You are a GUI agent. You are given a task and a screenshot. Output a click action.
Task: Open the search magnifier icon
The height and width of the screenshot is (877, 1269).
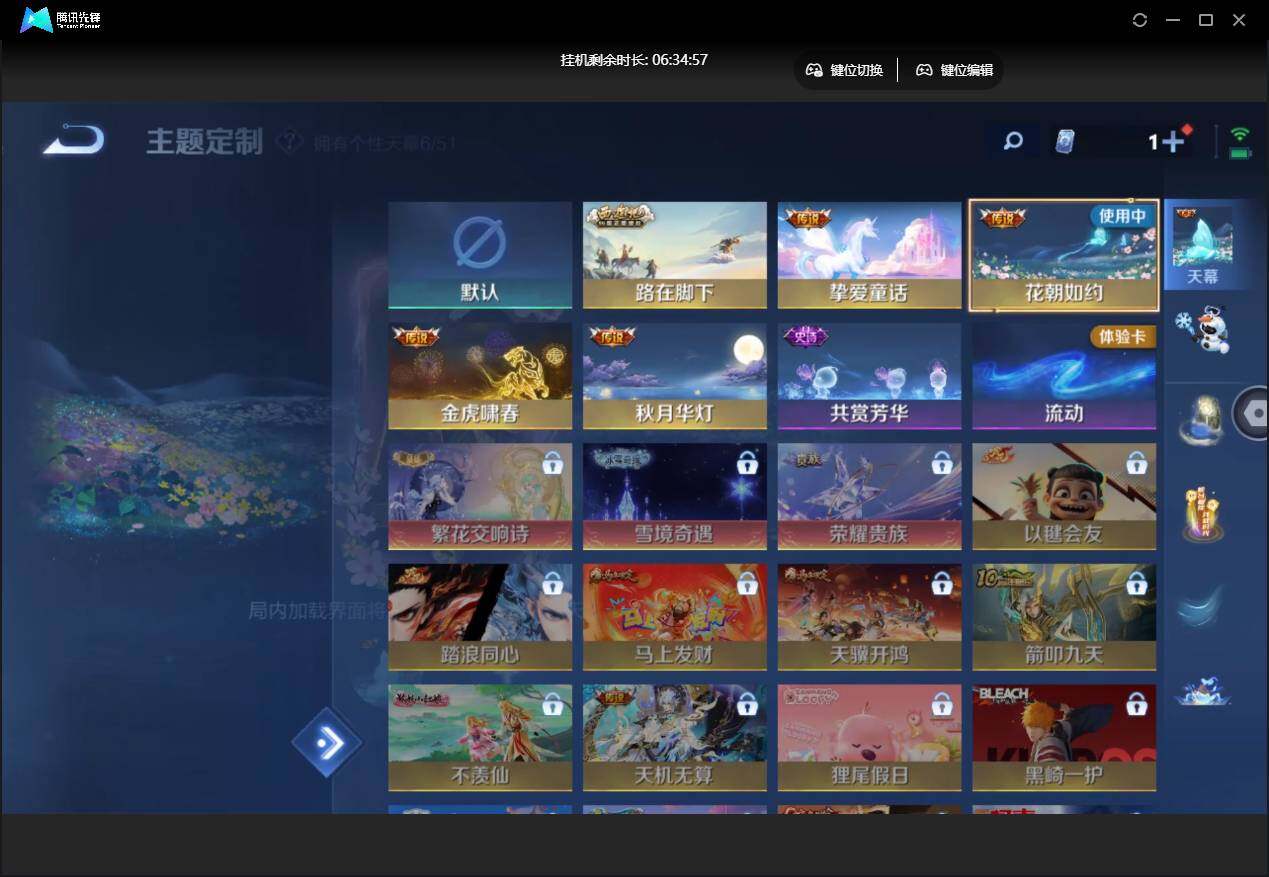tap(1013, 141)
